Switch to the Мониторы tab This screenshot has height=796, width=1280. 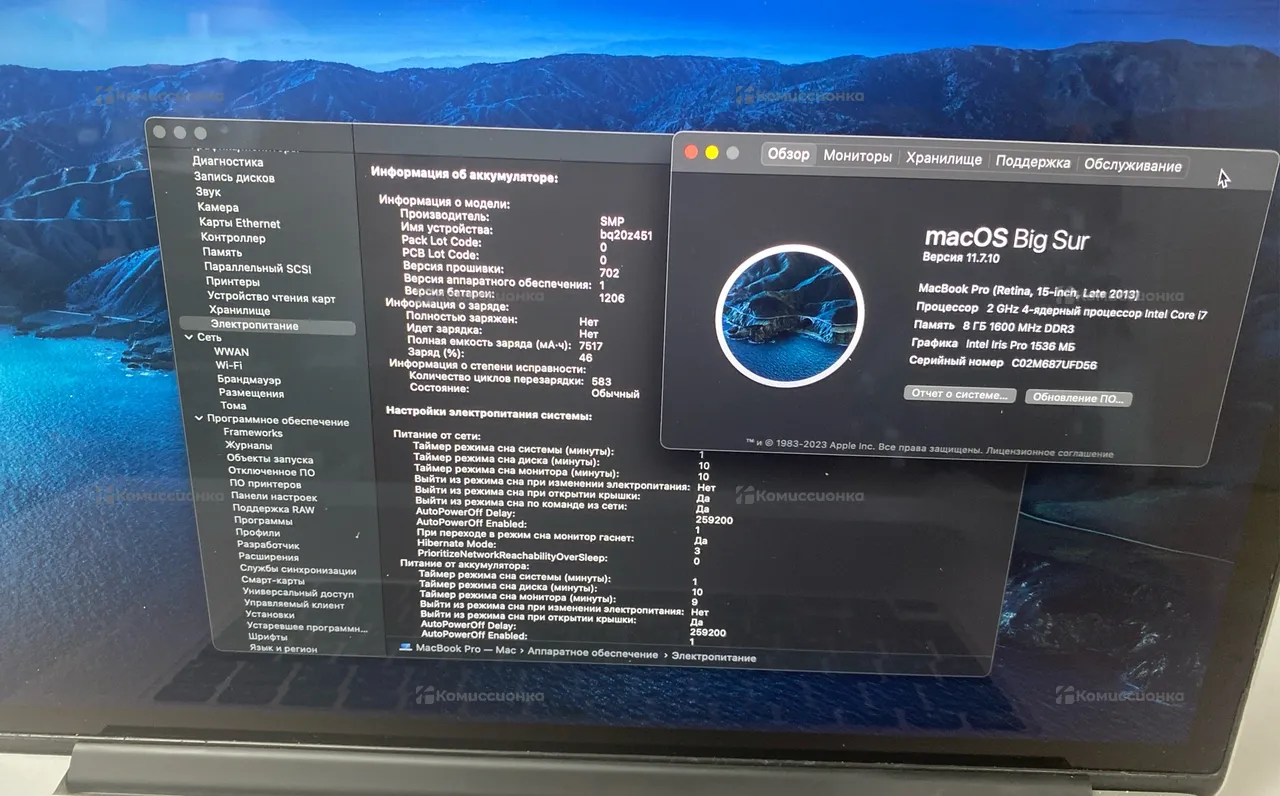[857, 156]
